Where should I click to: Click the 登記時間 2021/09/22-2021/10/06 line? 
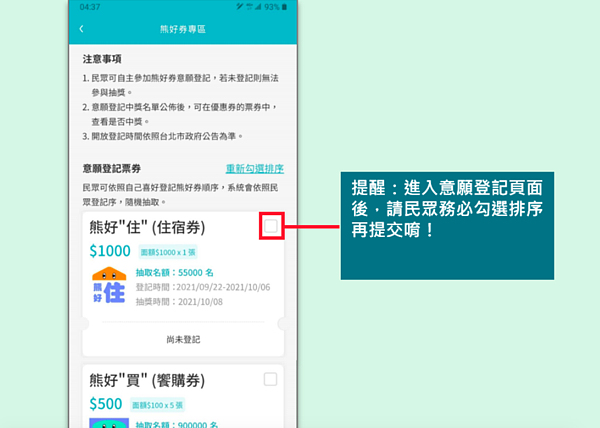(203, 287)
